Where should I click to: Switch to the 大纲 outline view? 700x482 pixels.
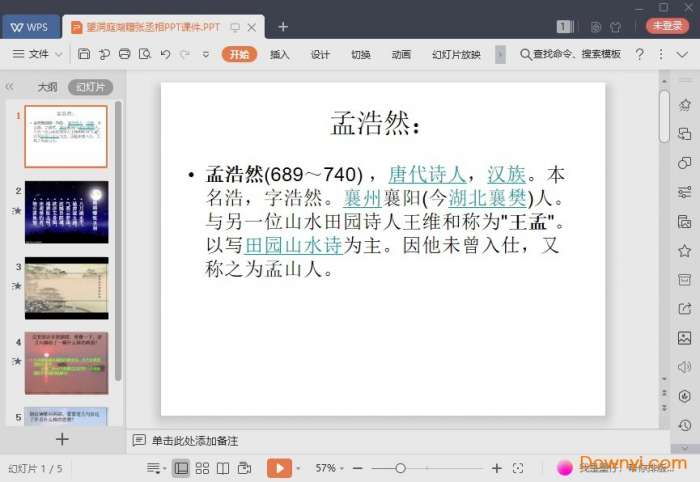pyautogui.click(x=47, y=87)
